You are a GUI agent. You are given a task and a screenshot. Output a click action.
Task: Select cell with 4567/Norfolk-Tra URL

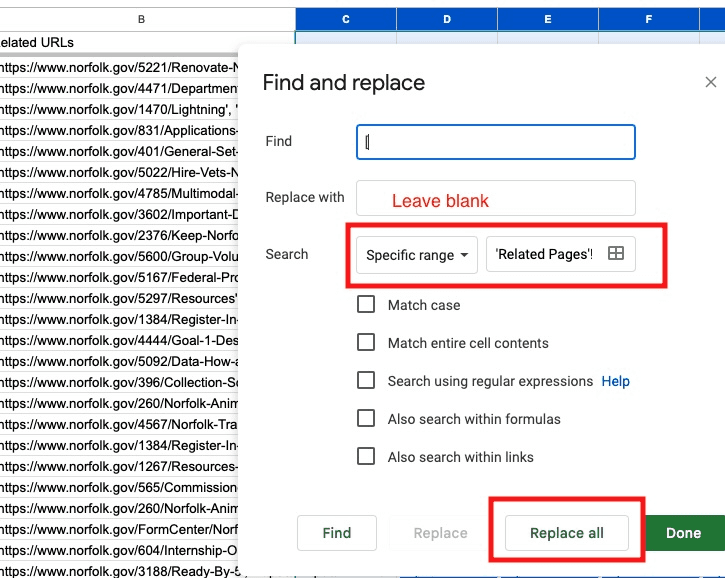click(x=119, y=424)
